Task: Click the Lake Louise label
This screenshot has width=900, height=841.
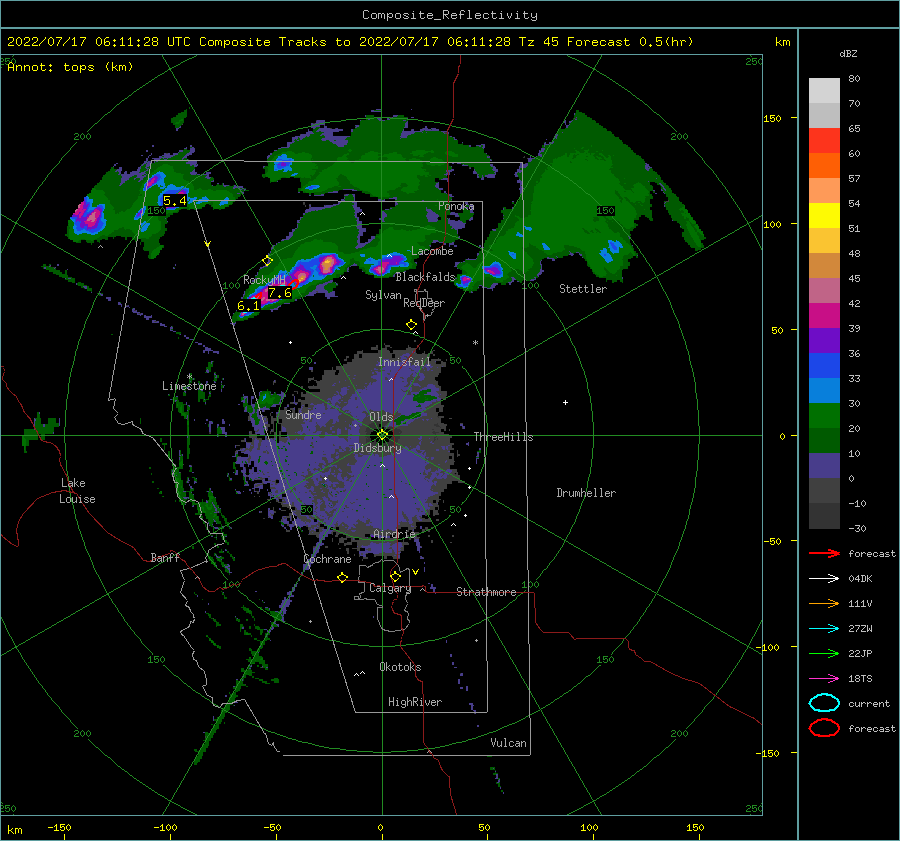Action: pyautogui.click(x=77, y=491)
